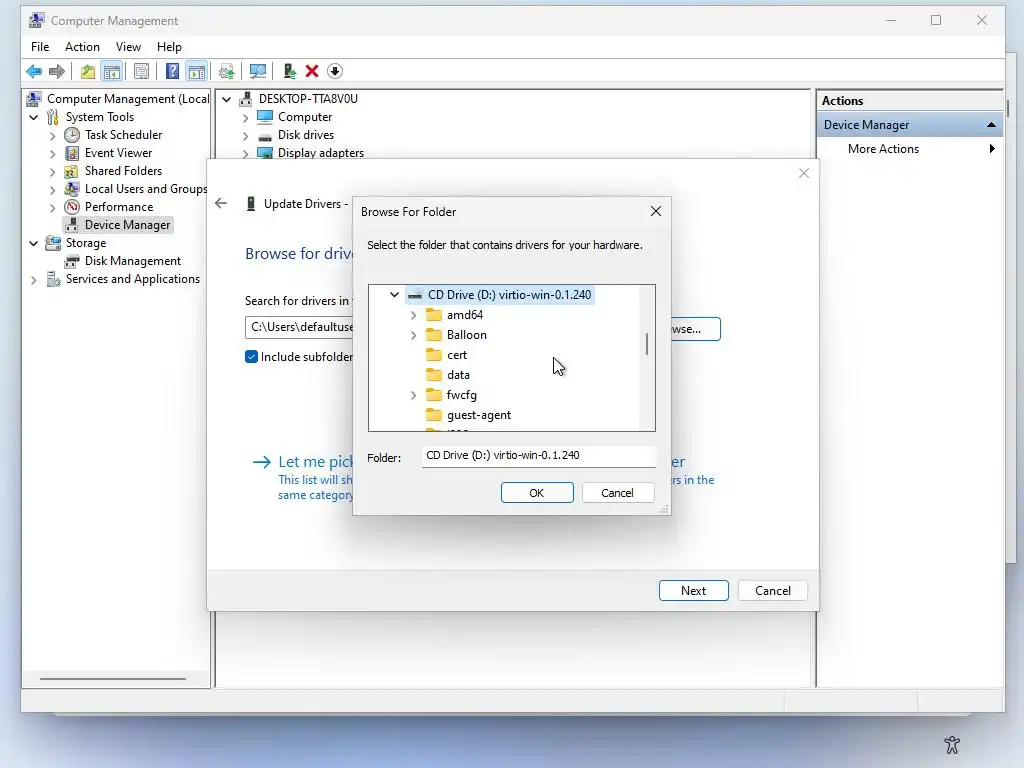
Task: Select the amd64 folder
Action: pyautogui.click(x=465, y=315)
